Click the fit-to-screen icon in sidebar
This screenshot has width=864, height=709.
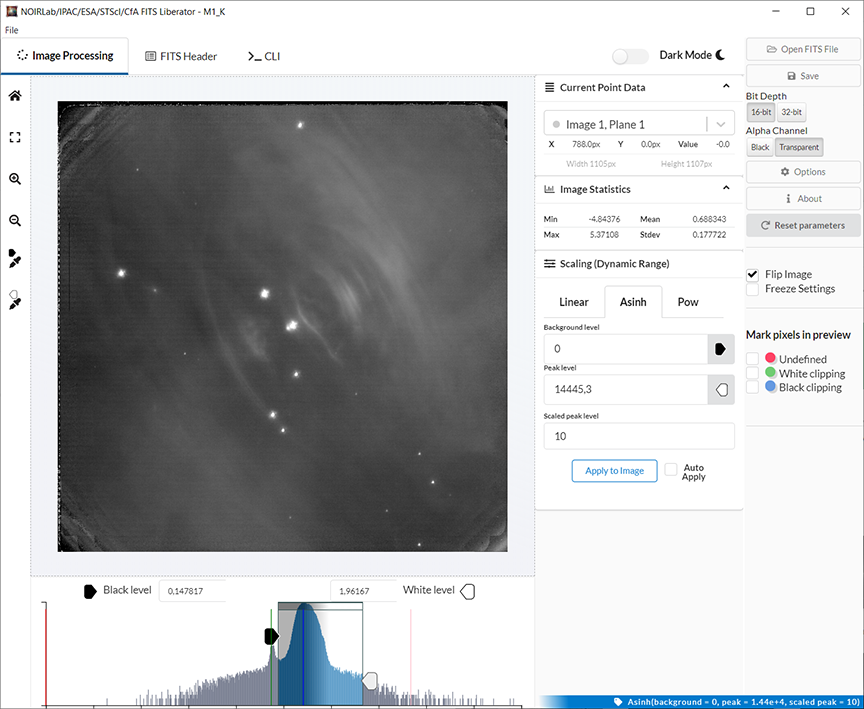15,138
